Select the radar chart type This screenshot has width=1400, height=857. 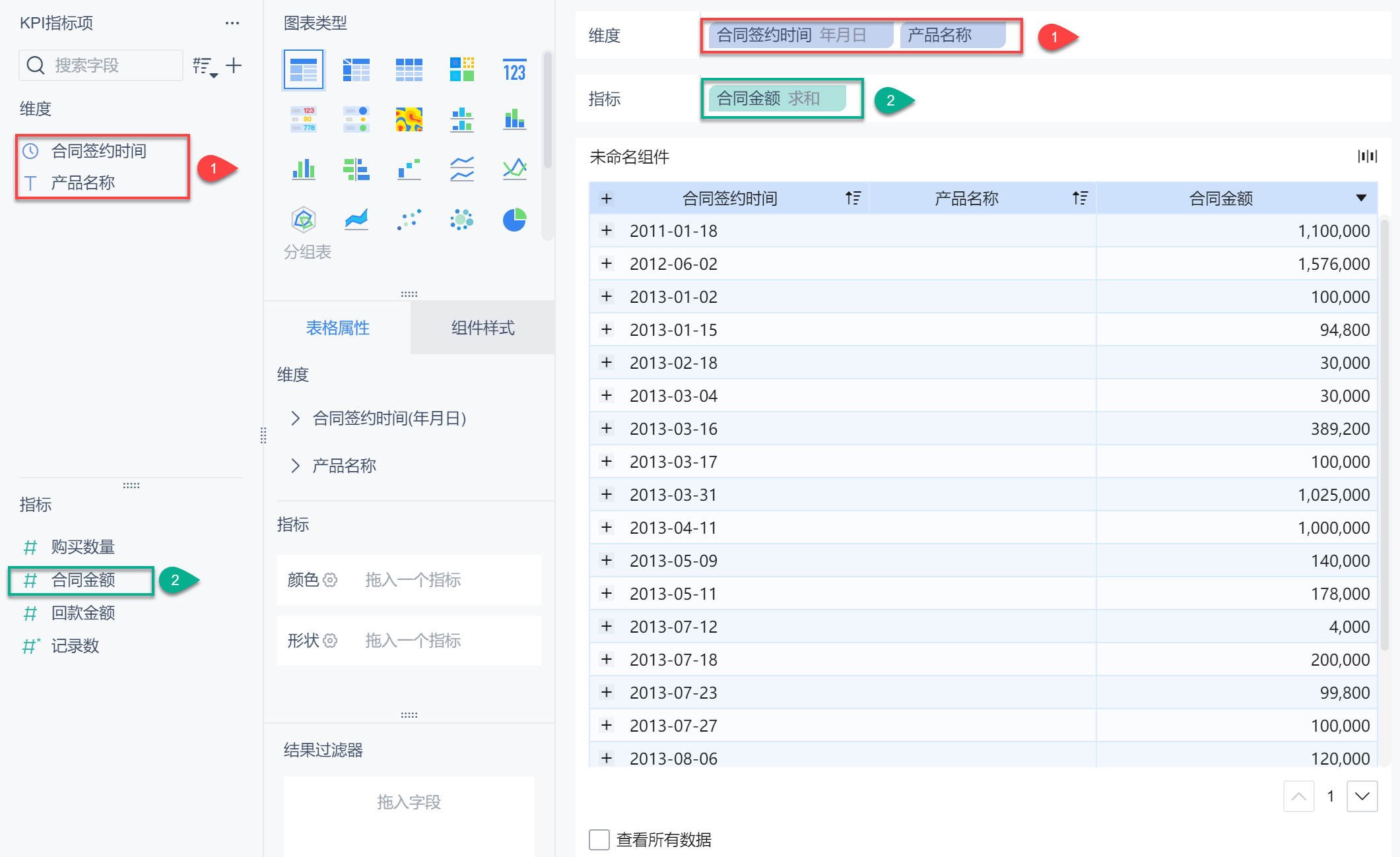point(304,219)
